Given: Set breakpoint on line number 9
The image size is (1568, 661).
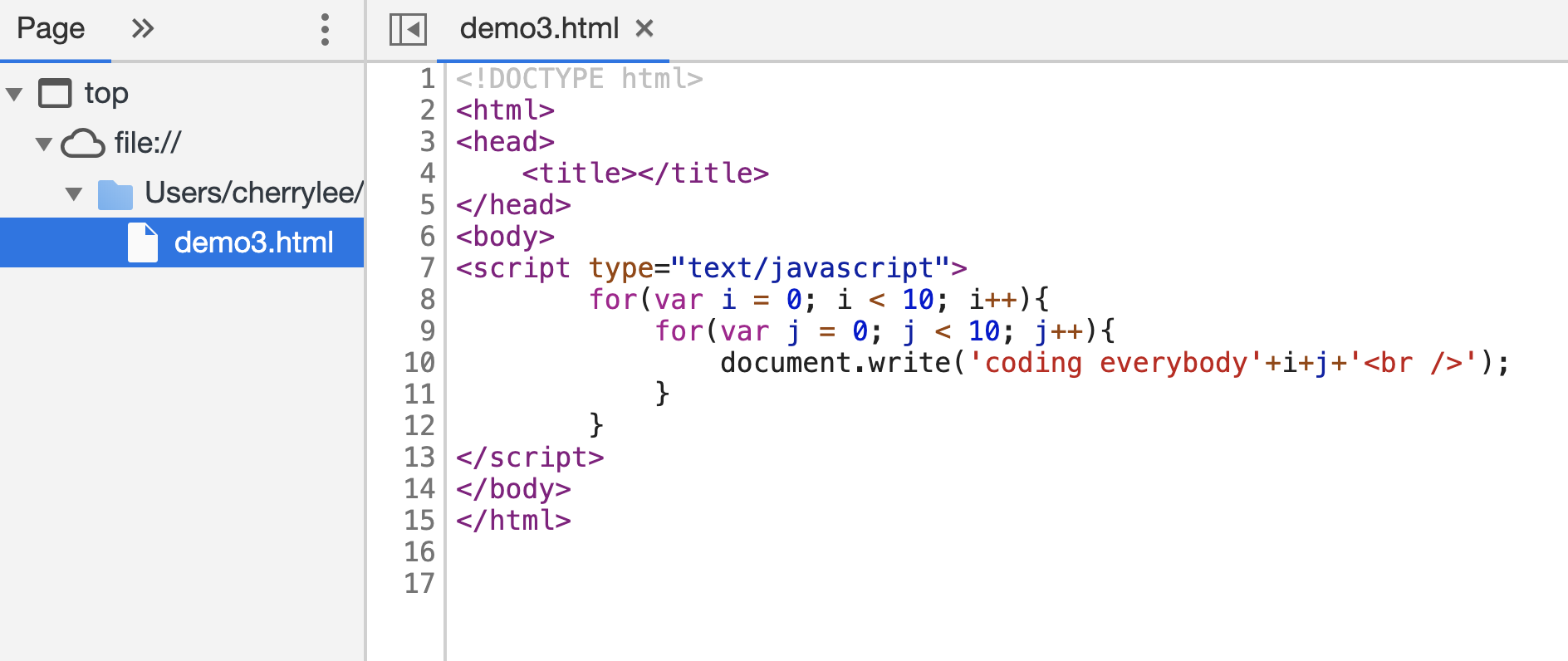Looking at the screenshot, I should pos(427,330).
